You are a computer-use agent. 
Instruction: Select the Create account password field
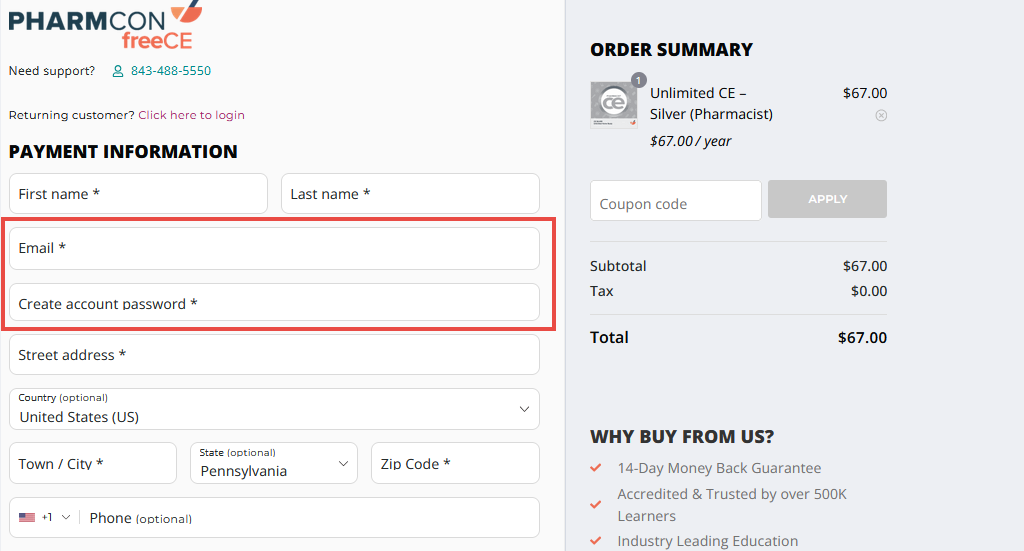[x=274, y=302]
